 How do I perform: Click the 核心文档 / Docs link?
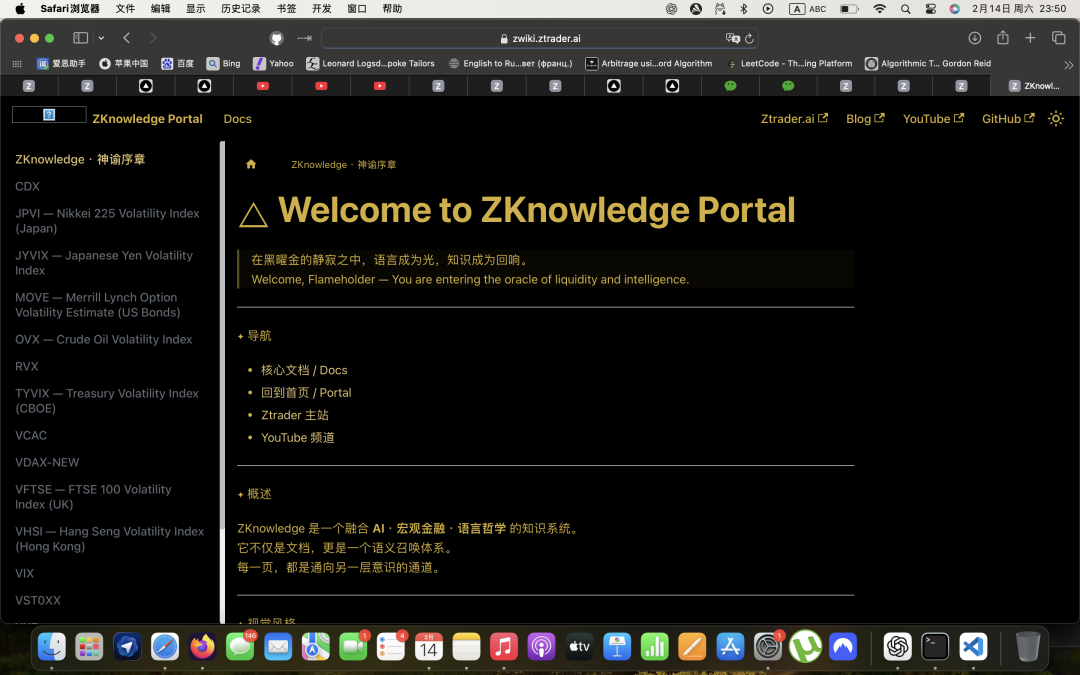pos(304,370)
